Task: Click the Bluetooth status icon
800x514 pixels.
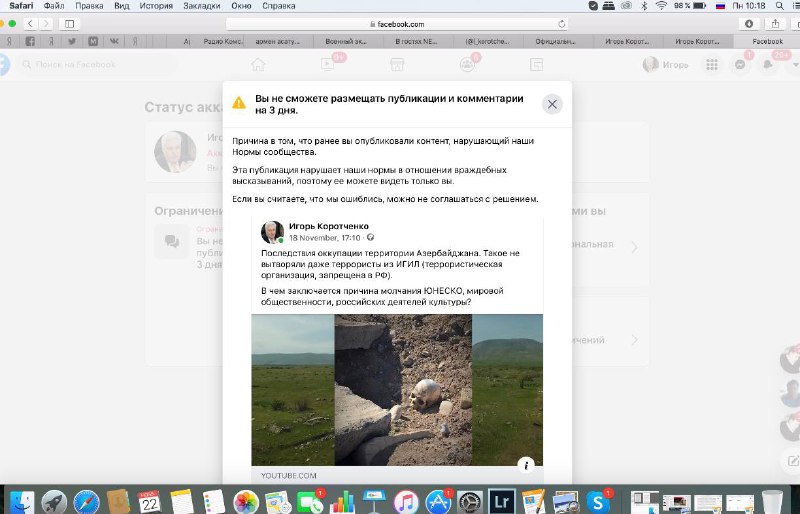Action: point(644,6)
